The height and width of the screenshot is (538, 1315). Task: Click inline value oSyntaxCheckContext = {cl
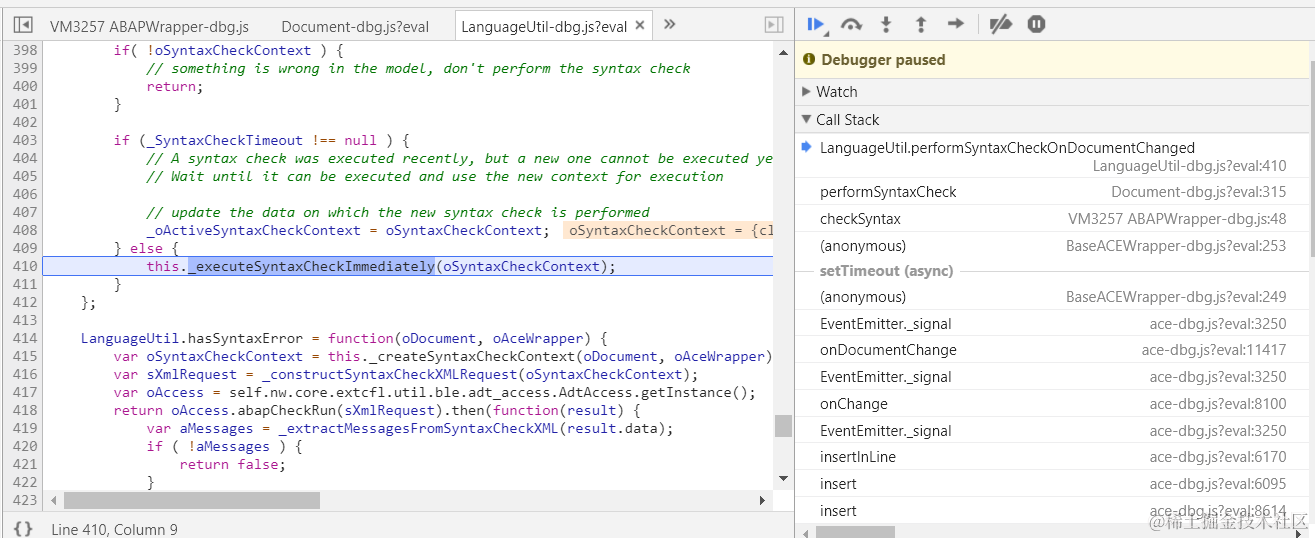(x=668, y=230)
